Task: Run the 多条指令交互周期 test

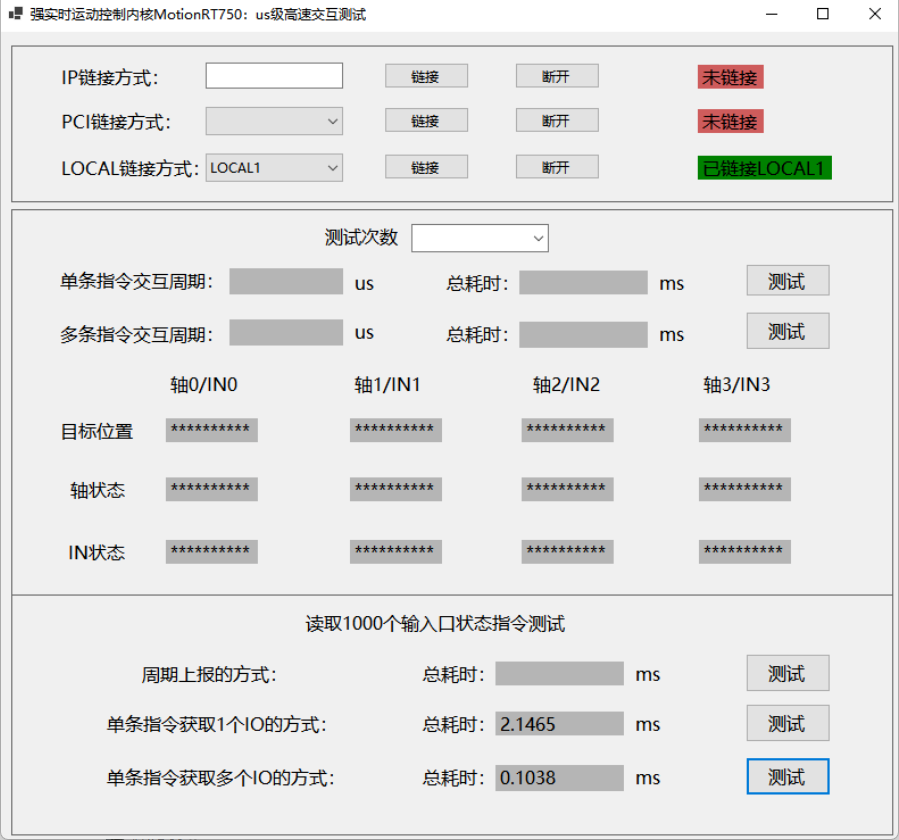Action: [787, 331]
